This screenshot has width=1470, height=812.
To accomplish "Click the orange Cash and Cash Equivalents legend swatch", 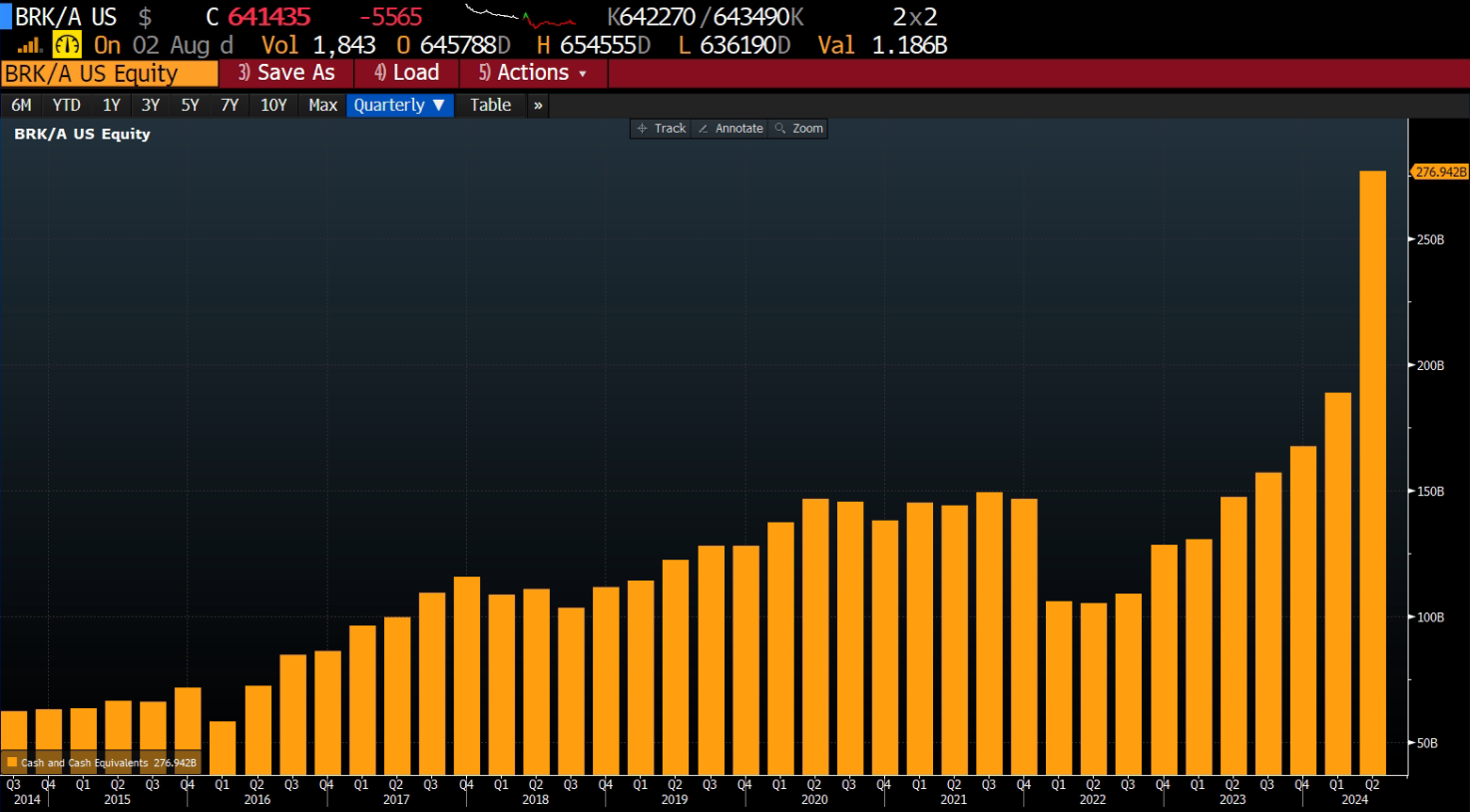I will (12, 763).
